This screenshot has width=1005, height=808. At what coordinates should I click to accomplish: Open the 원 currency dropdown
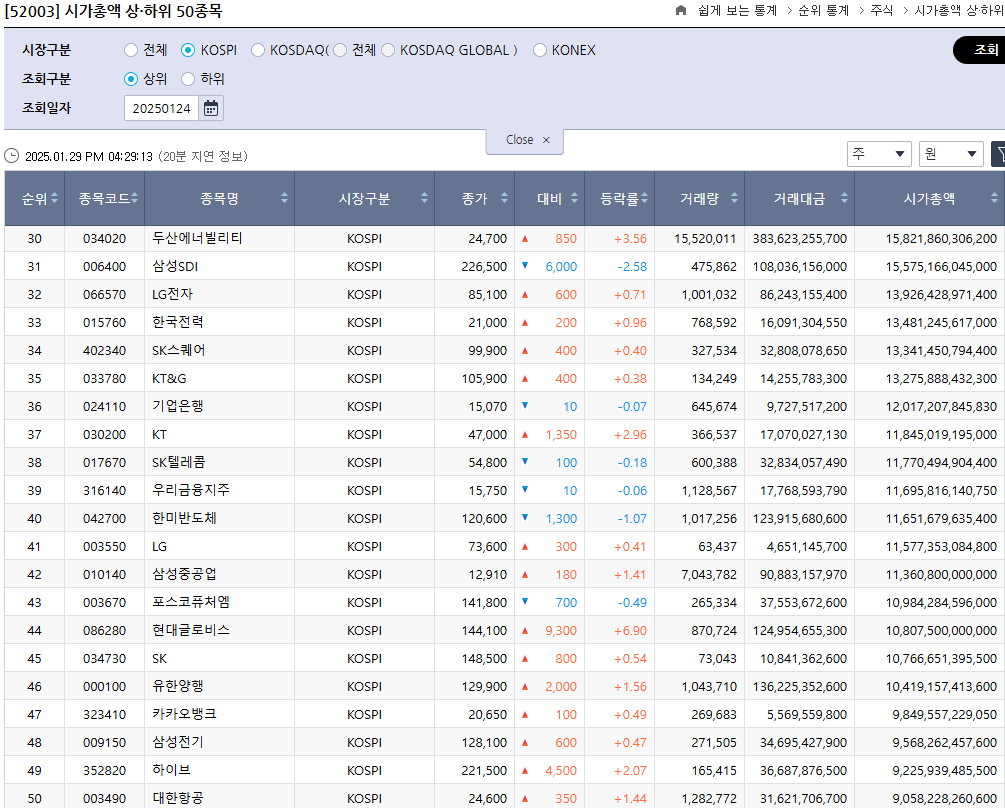tap(951, 154)
